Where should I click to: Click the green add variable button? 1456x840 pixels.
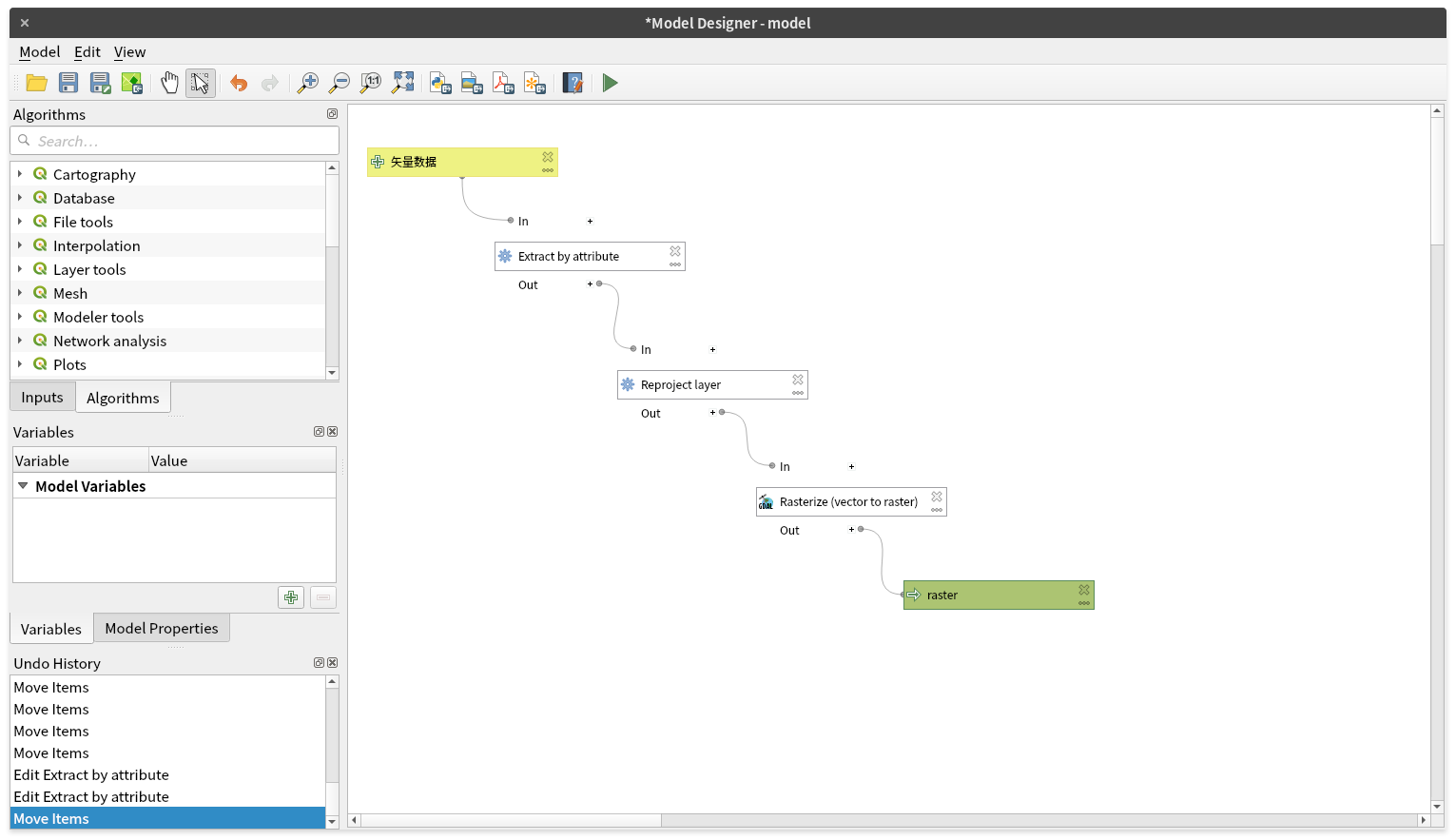[291, 597]
